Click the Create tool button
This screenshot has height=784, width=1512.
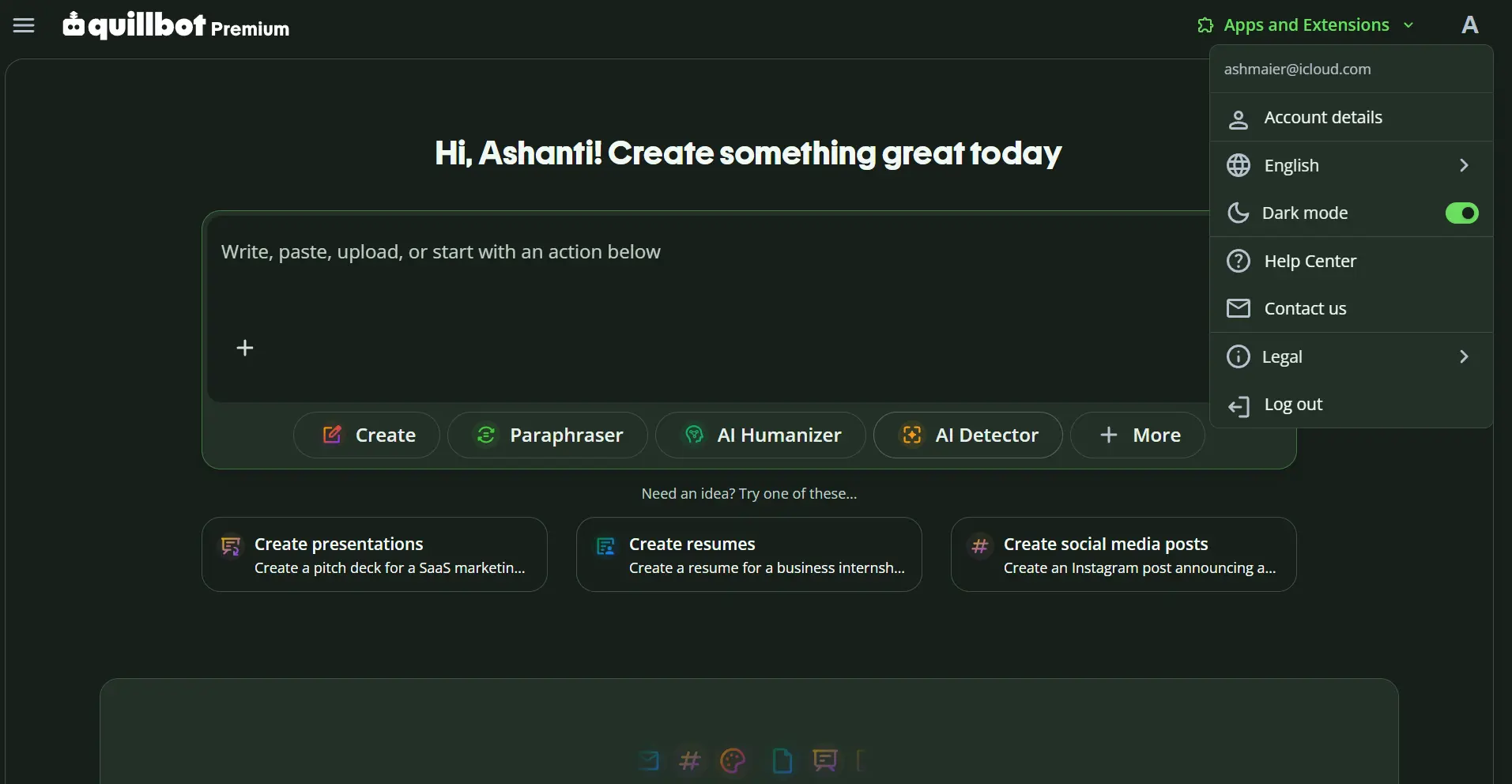coord(367,435)
